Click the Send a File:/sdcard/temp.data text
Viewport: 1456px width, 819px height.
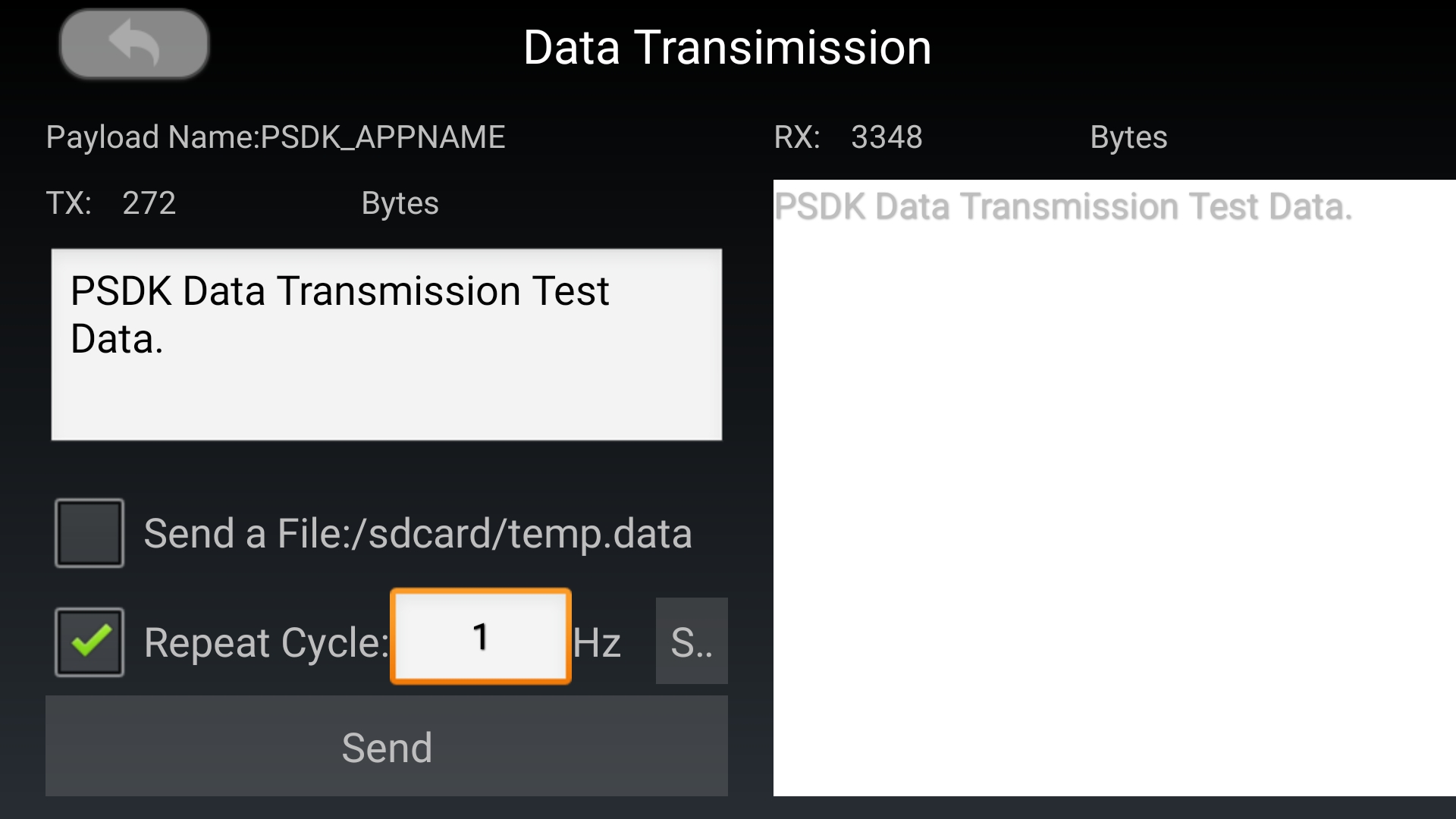[x=418, y=532]
